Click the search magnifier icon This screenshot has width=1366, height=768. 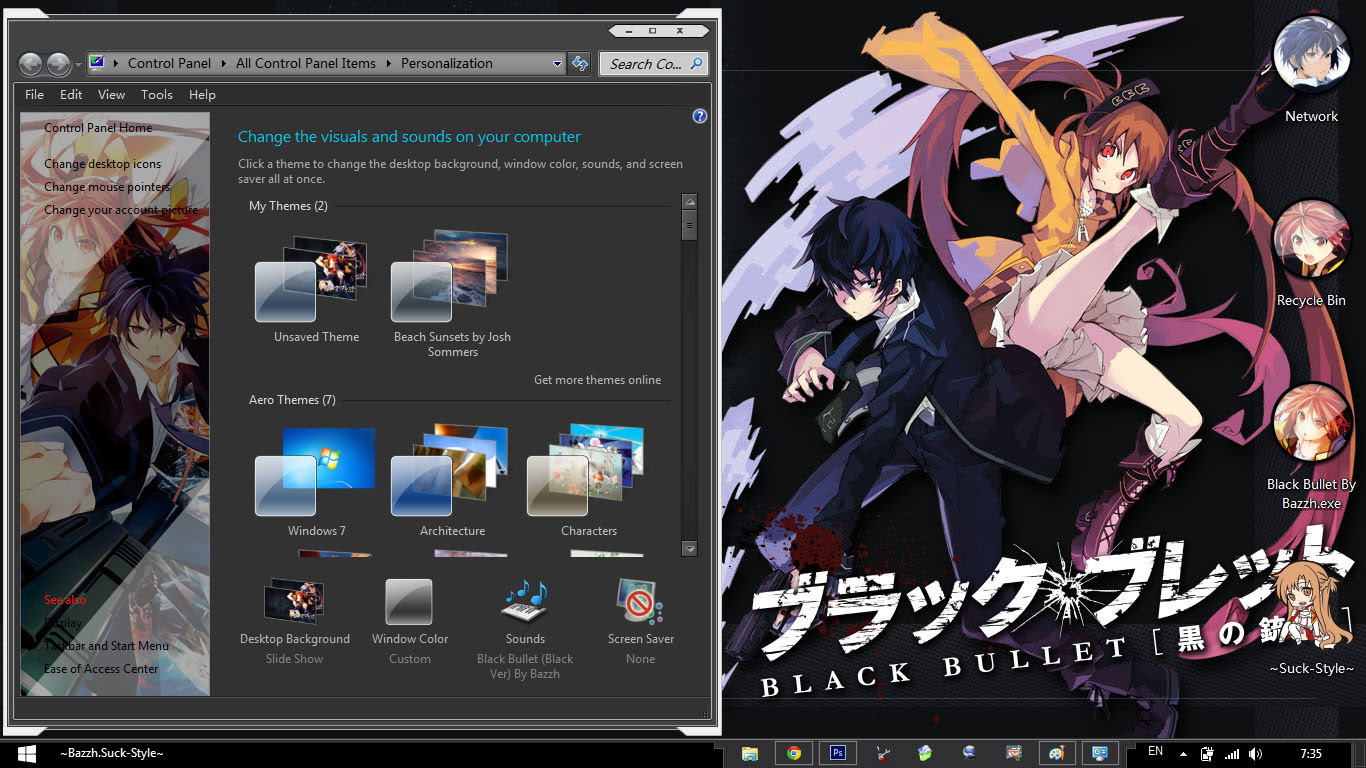click(697, 63)
